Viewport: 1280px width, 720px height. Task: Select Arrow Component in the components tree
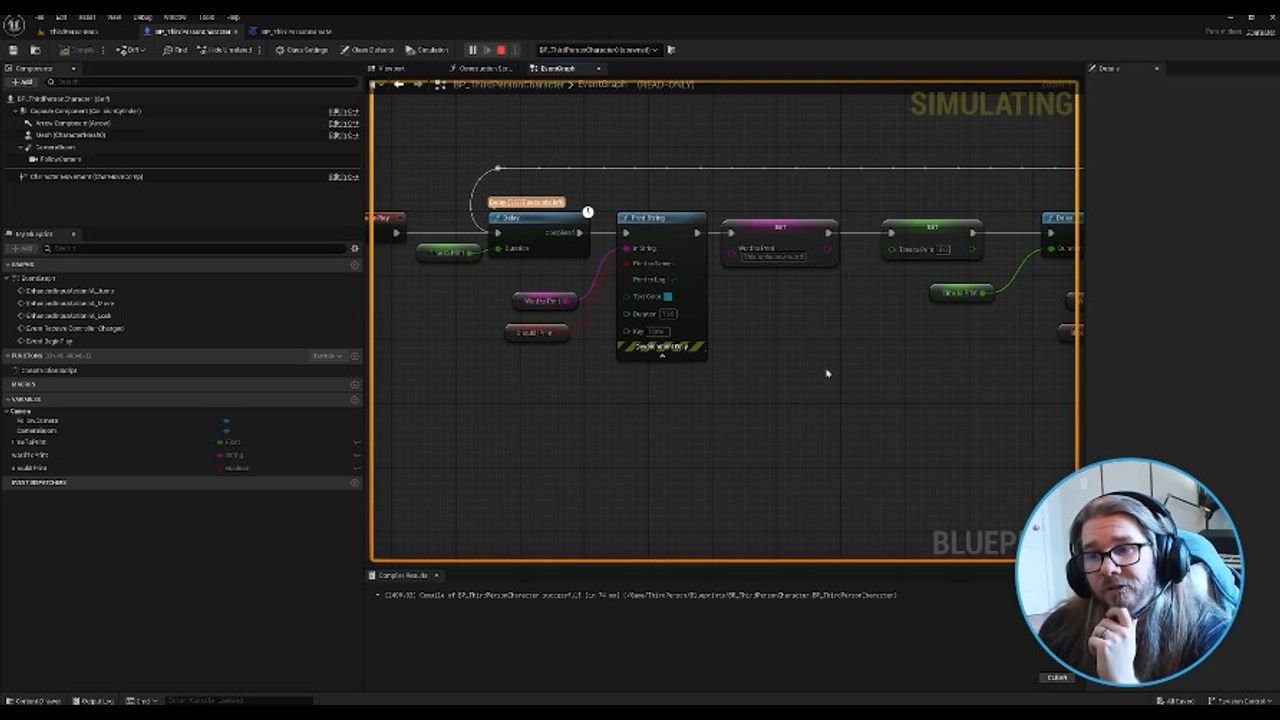coord(73,123)
